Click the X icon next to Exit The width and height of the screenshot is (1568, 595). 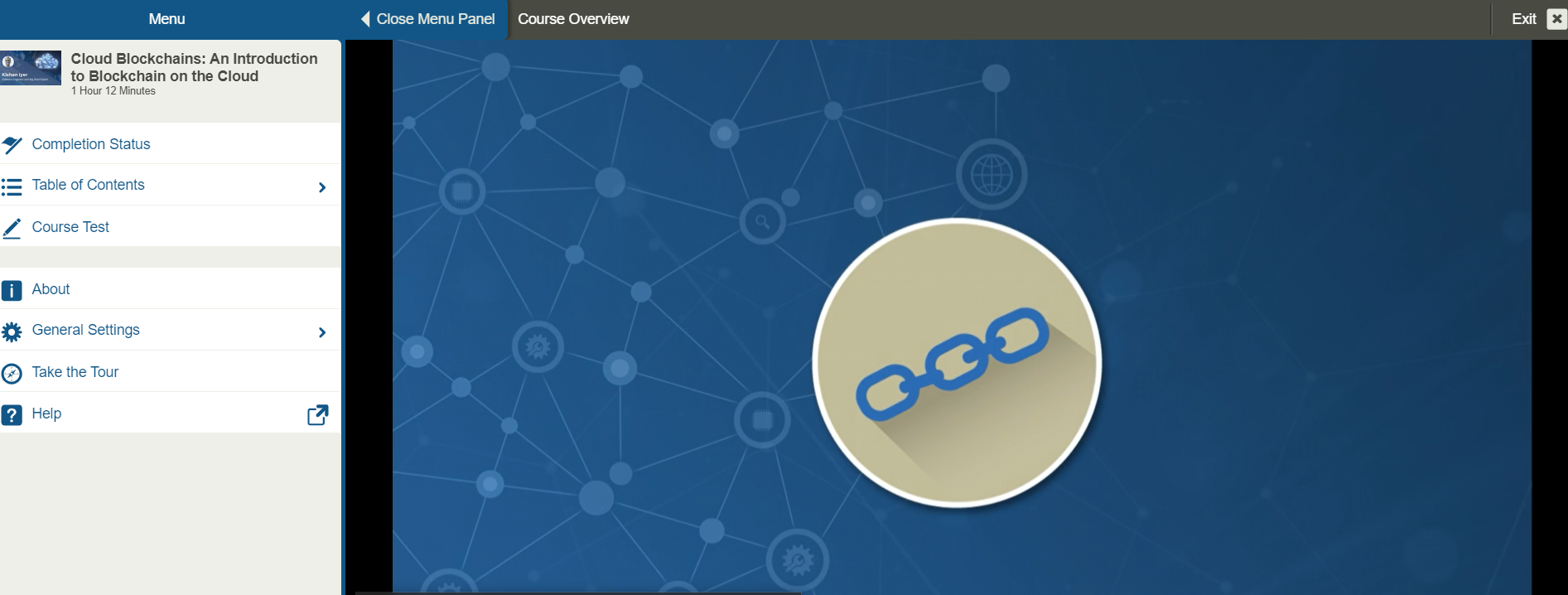[1556, 19]
